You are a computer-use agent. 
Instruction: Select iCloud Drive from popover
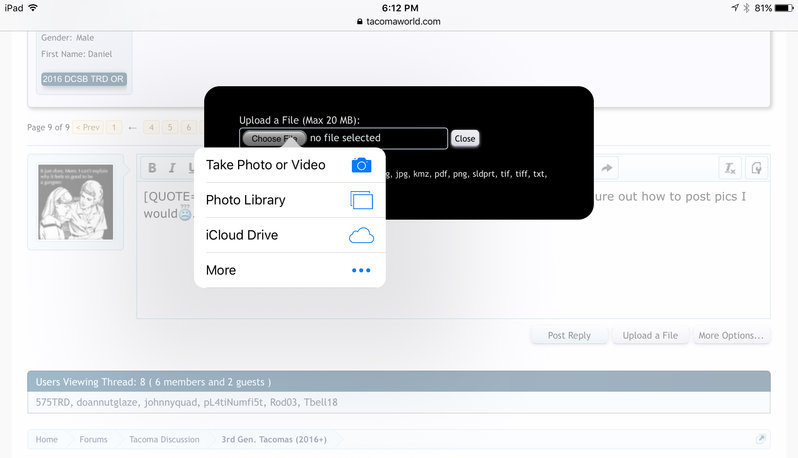pyautogui.click(x=290, y=235)
